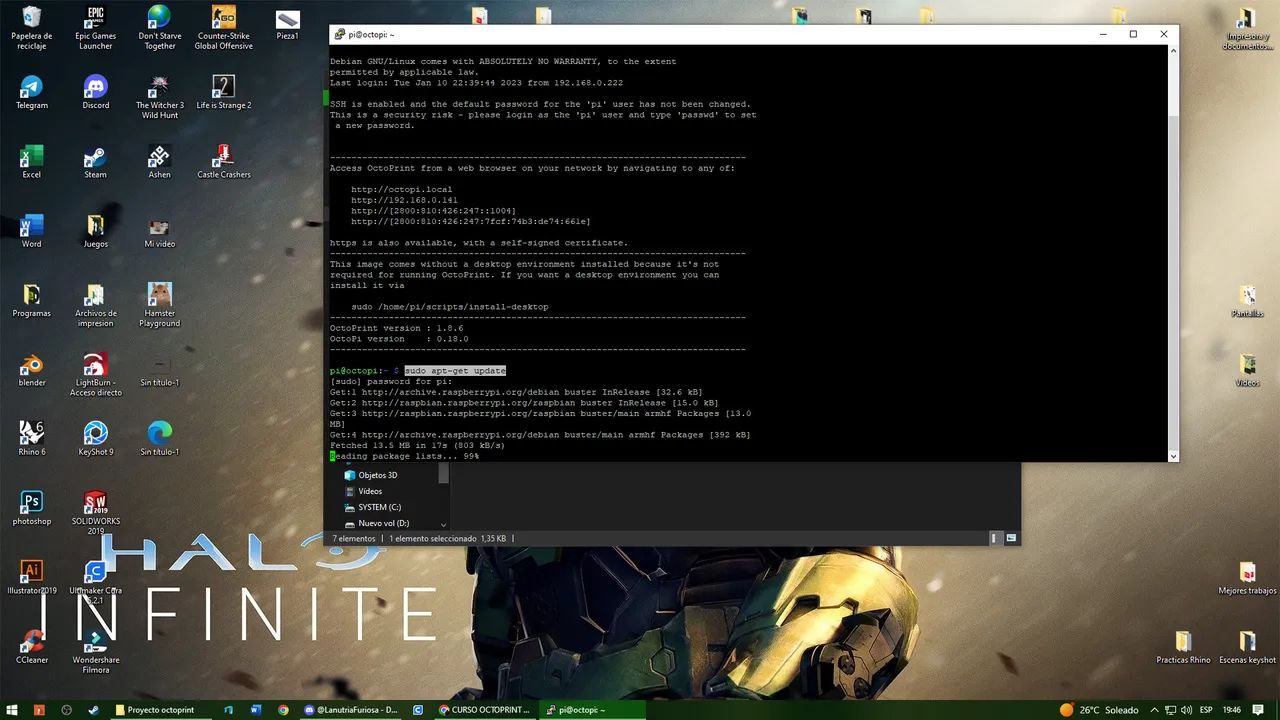Viewport: 1280px width, 720px height.
Task: Select the Mejores trabajos folder
Action: pos(1247,578)
